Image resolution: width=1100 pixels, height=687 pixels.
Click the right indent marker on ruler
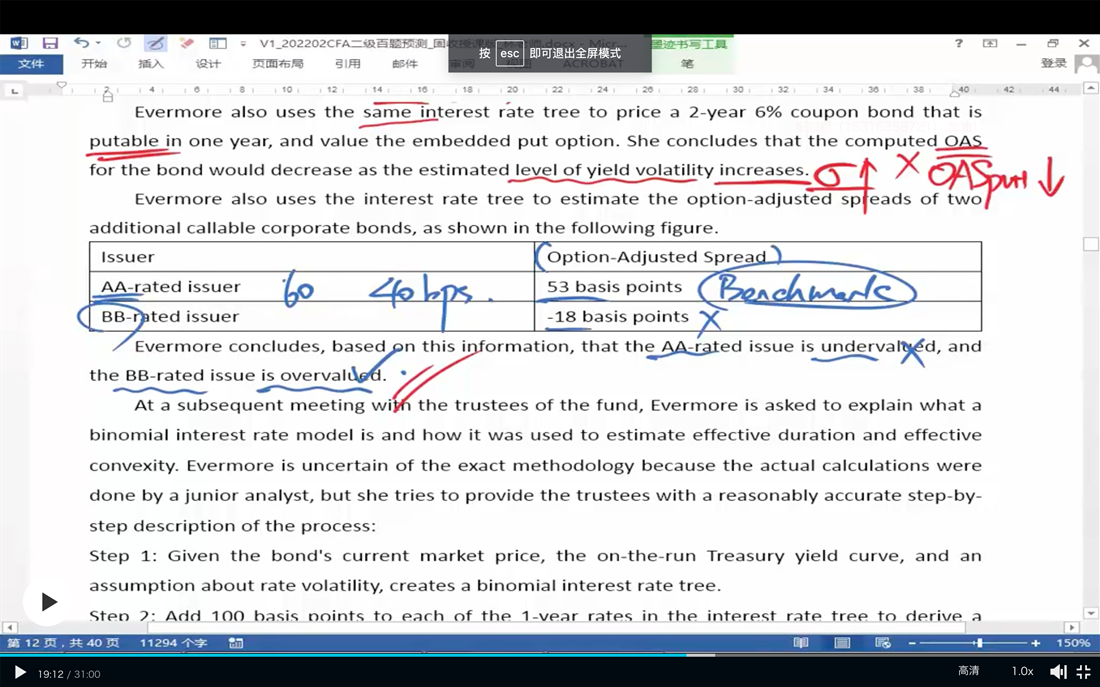pyautogui.click(x=955, y=93)
